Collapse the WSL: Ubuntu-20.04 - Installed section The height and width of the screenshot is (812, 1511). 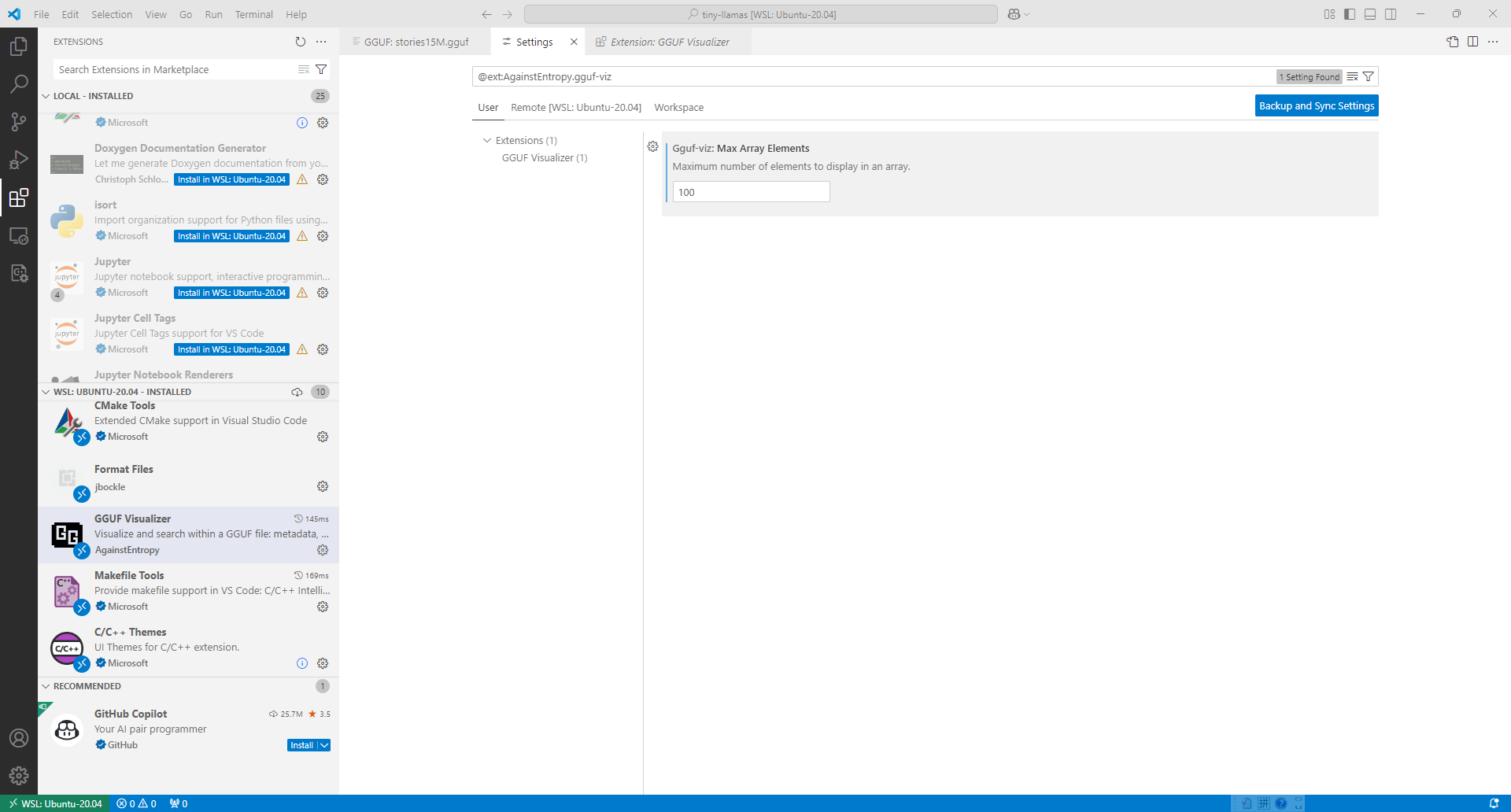point(46,392)
